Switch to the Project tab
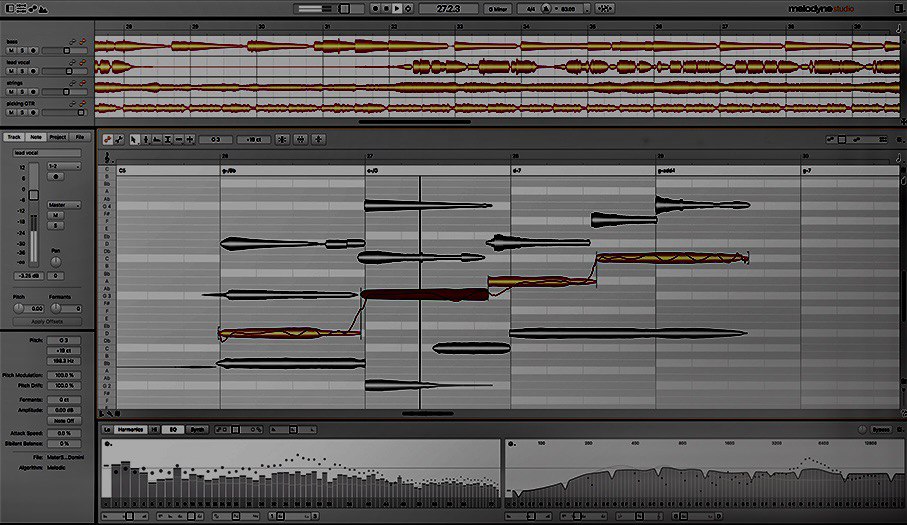Image resolution: width=907 pixels, height=525 pixels. pos(58,137)
